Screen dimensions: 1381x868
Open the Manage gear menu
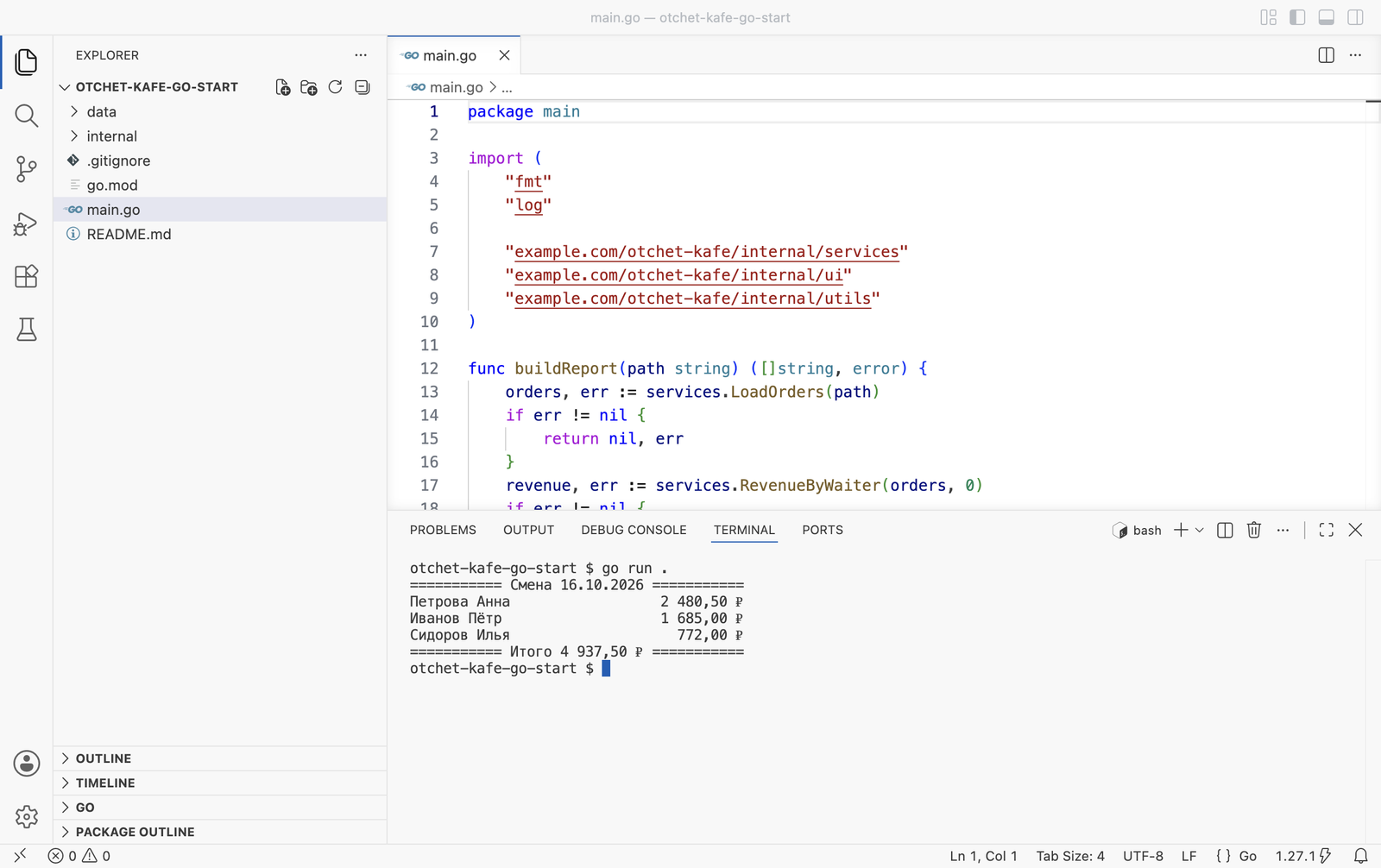[26, 816]
